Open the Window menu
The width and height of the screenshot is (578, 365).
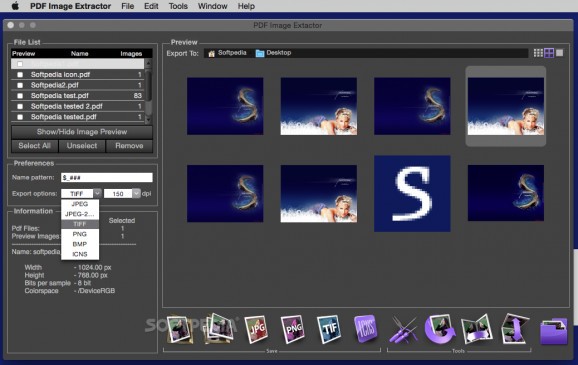(213, 6)
